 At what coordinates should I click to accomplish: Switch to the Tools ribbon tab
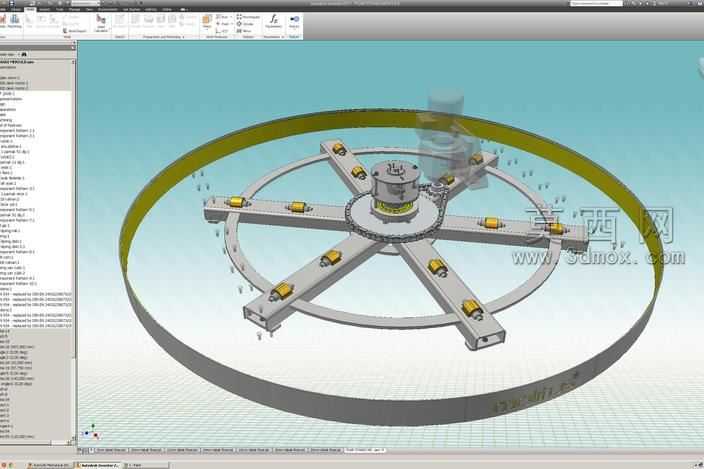coord(59,9)
